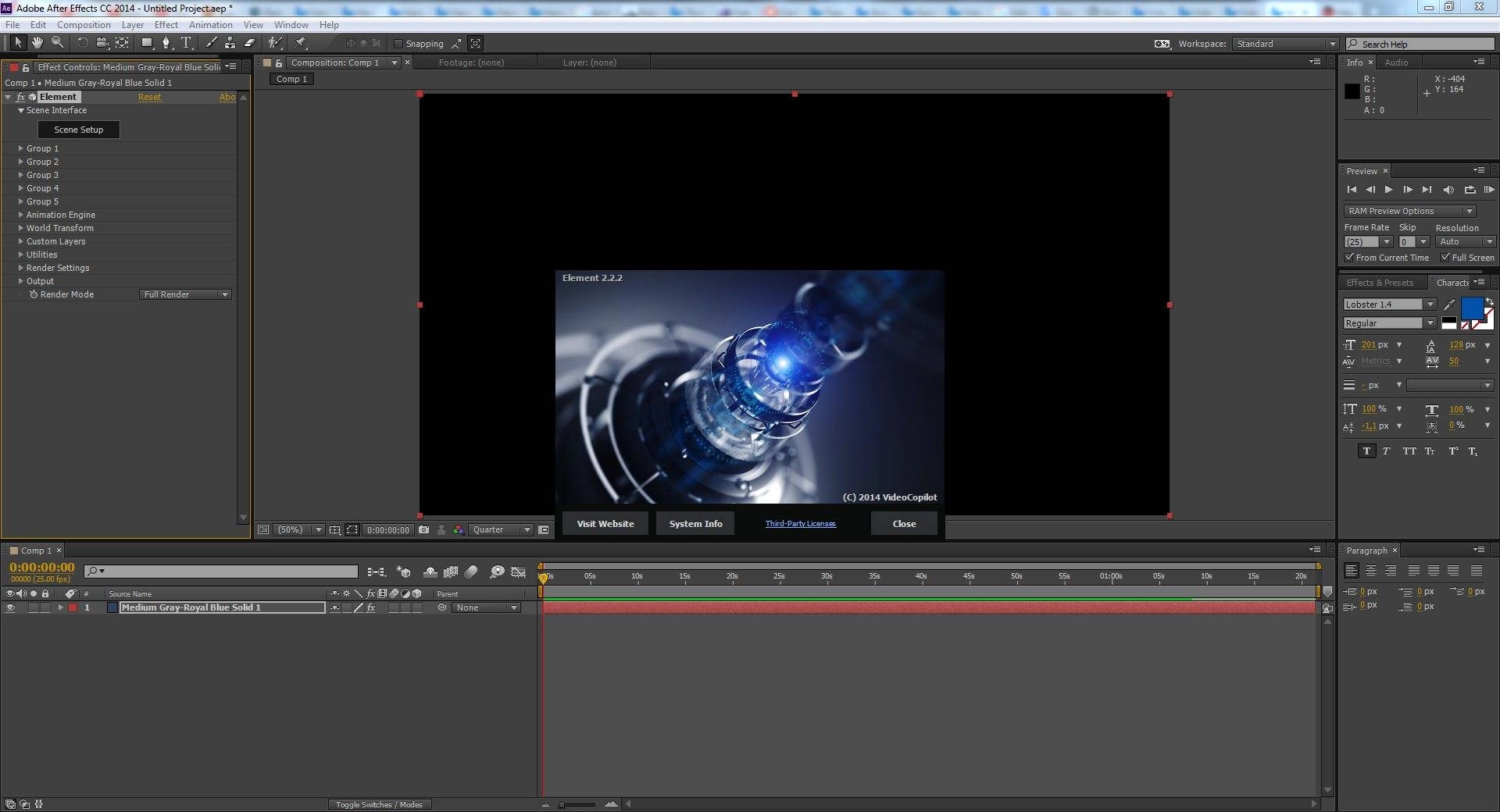Select the Hand tool
This screenshot has width=1500, height=812.
(37, 43)
